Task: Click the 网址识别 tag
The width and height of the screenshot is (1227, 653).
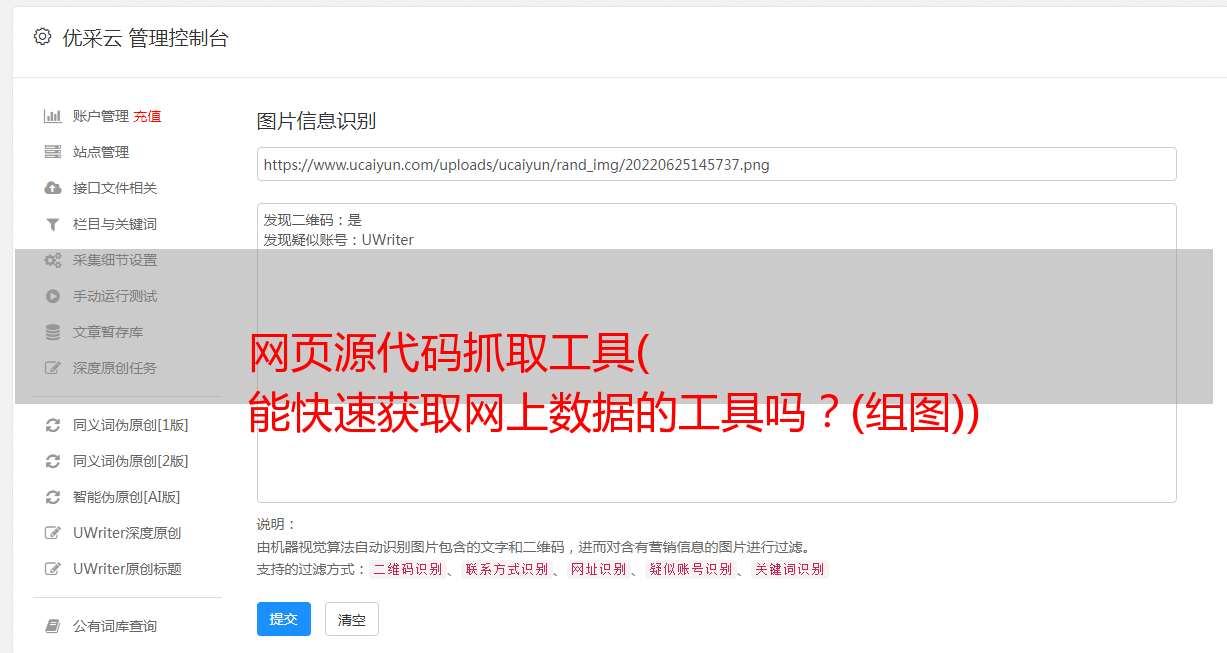Action: (x=598, y=569)
